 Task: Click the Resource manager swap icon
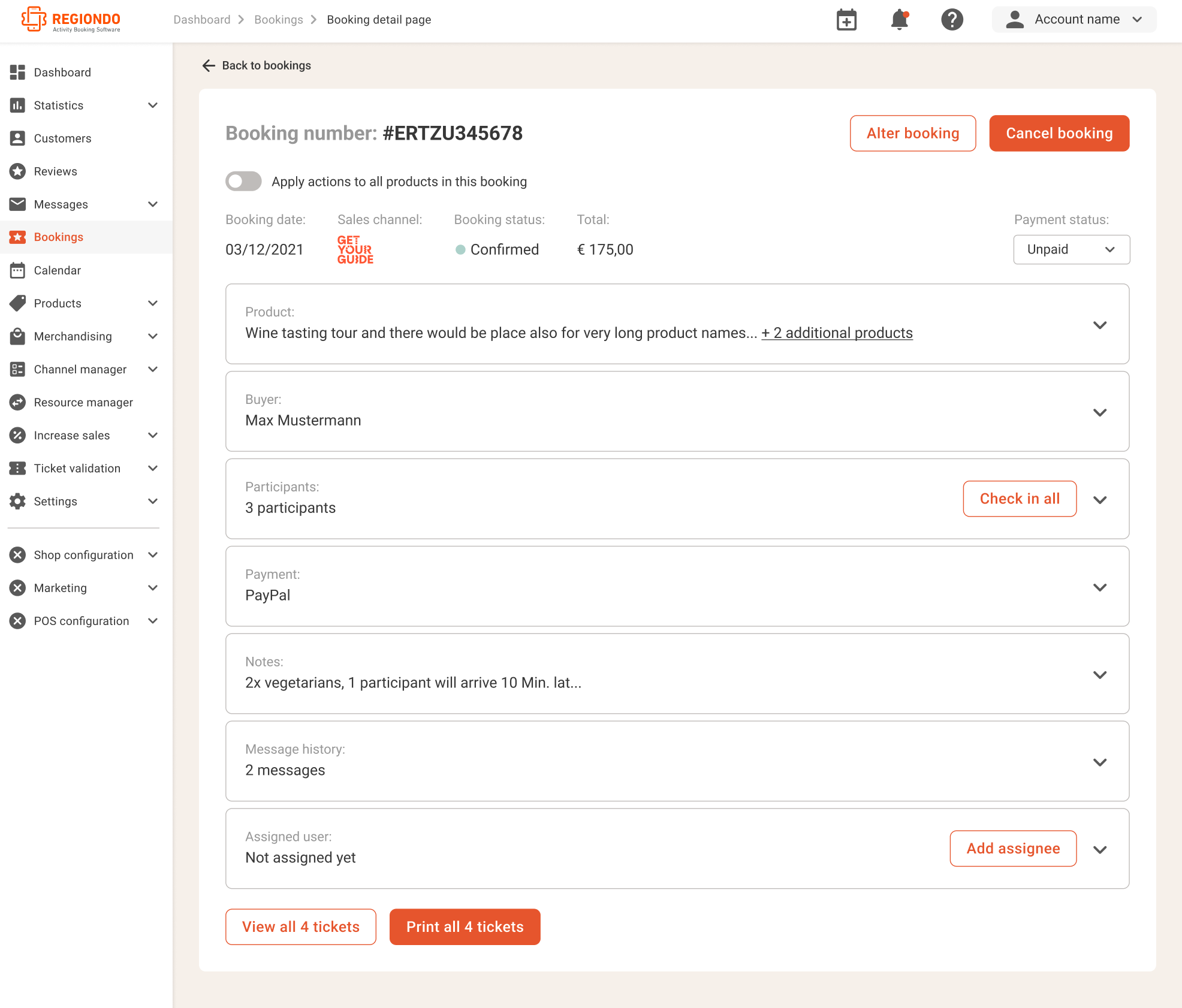(17, 402)
